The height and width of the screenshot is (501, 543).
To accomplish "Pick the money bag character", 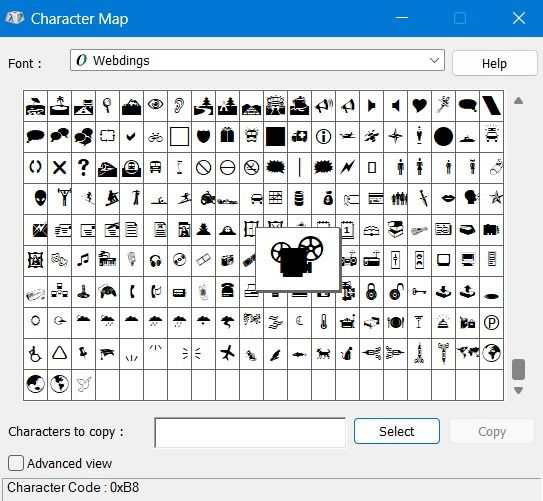I will (328, 199).
